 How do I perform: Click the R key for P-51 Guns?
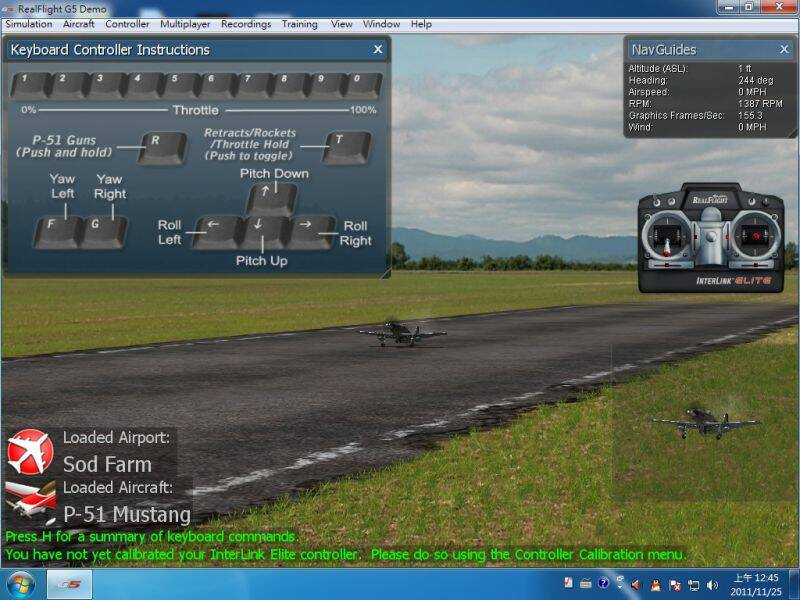coord(162,148)
